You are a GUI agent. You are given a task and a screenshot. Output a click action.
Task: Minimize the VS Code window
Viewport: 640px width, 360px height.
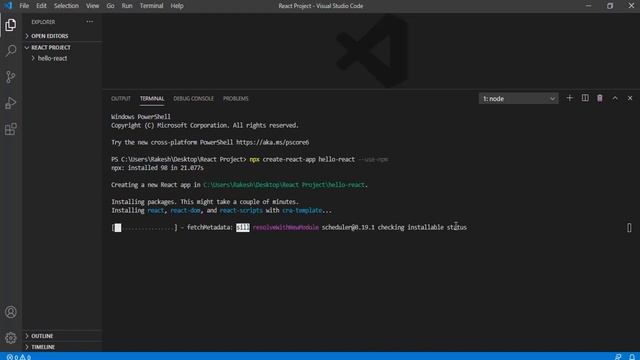[x=589, y=6]
